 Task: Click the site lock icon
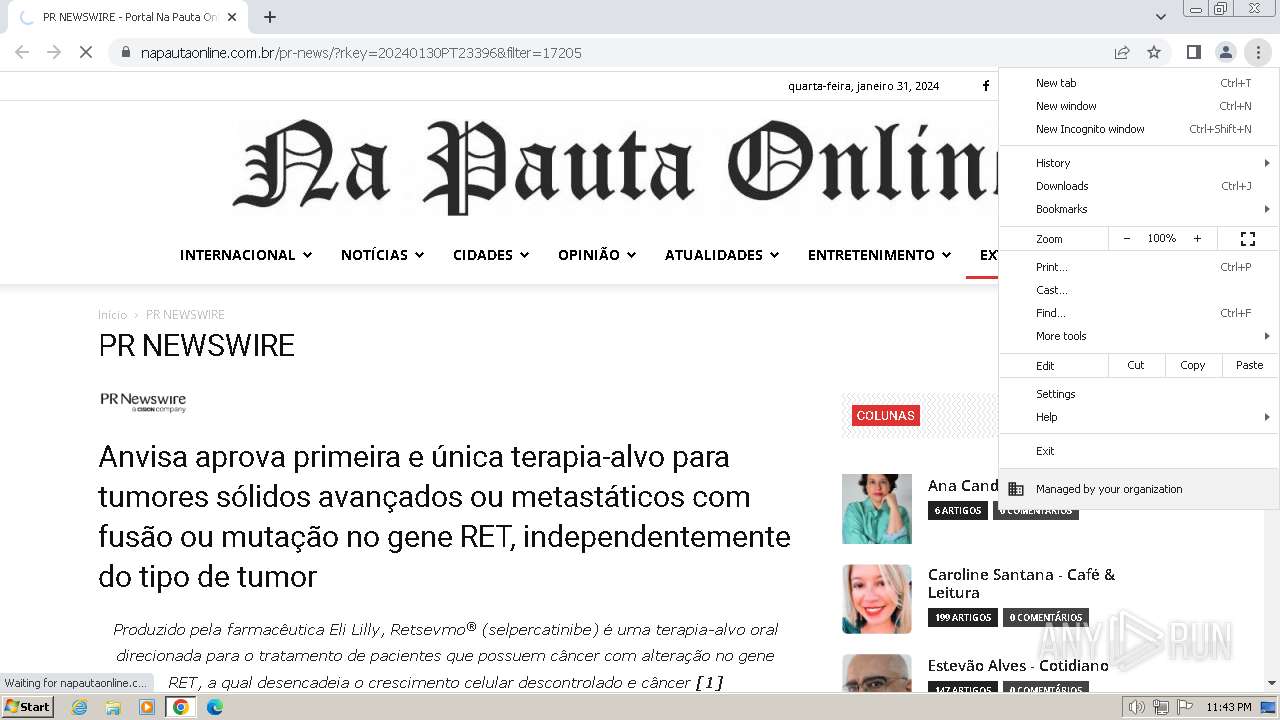126,52
